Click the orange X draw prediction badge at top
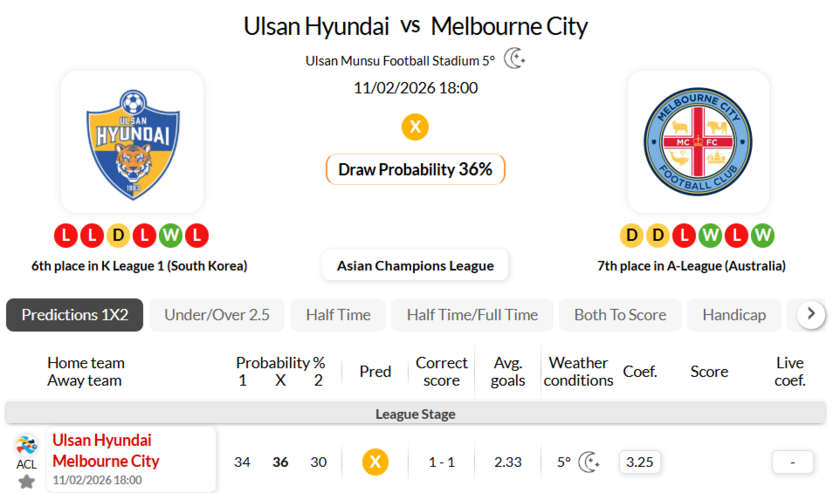 click(x=415, y=127)
